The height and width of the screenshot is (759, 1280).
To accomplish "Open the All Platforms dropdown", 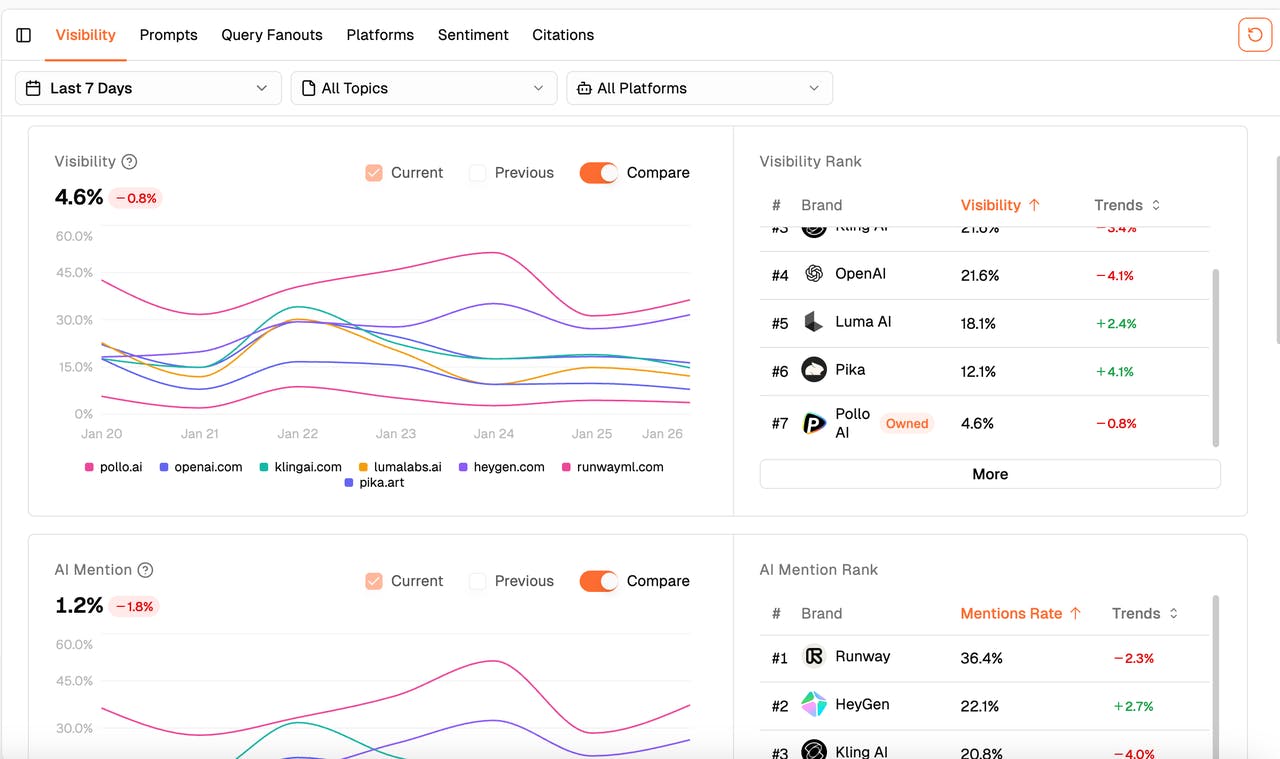I will [x=699, y=88].
